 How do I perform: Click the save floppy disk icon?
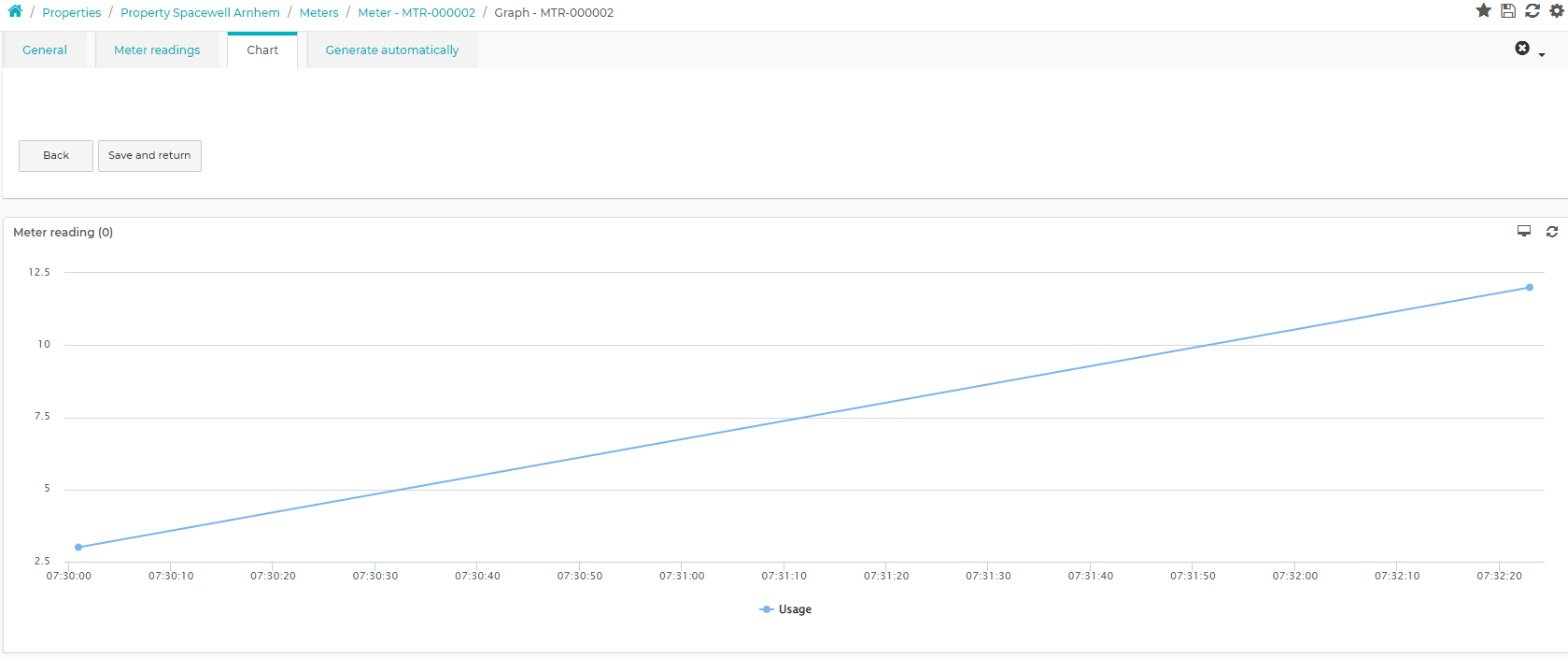pyautogui.click(x=1508, y=10)
